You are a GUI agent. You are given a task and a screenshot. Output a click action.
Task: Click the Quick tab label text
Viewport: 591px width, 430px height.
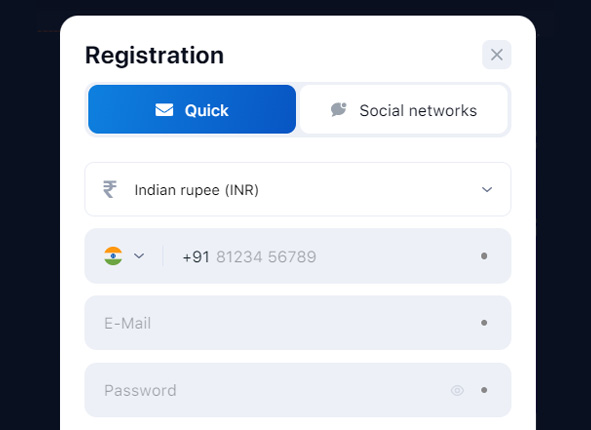click(x=207, y=110)
